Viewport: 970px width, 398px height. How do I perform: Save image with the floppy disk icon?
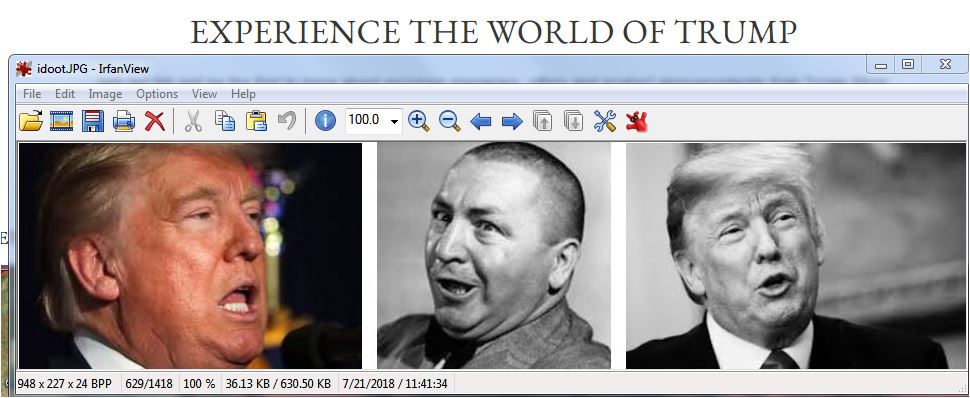(x=93, y=121)
